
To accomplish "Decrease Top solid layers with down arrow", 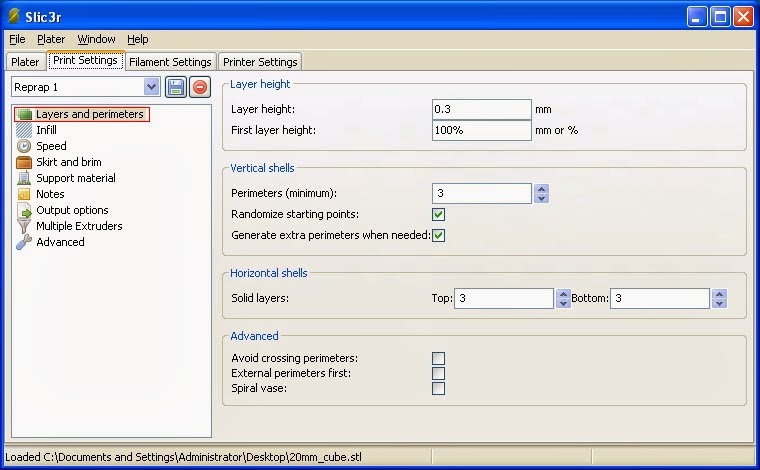I will (x=563, y=304).
